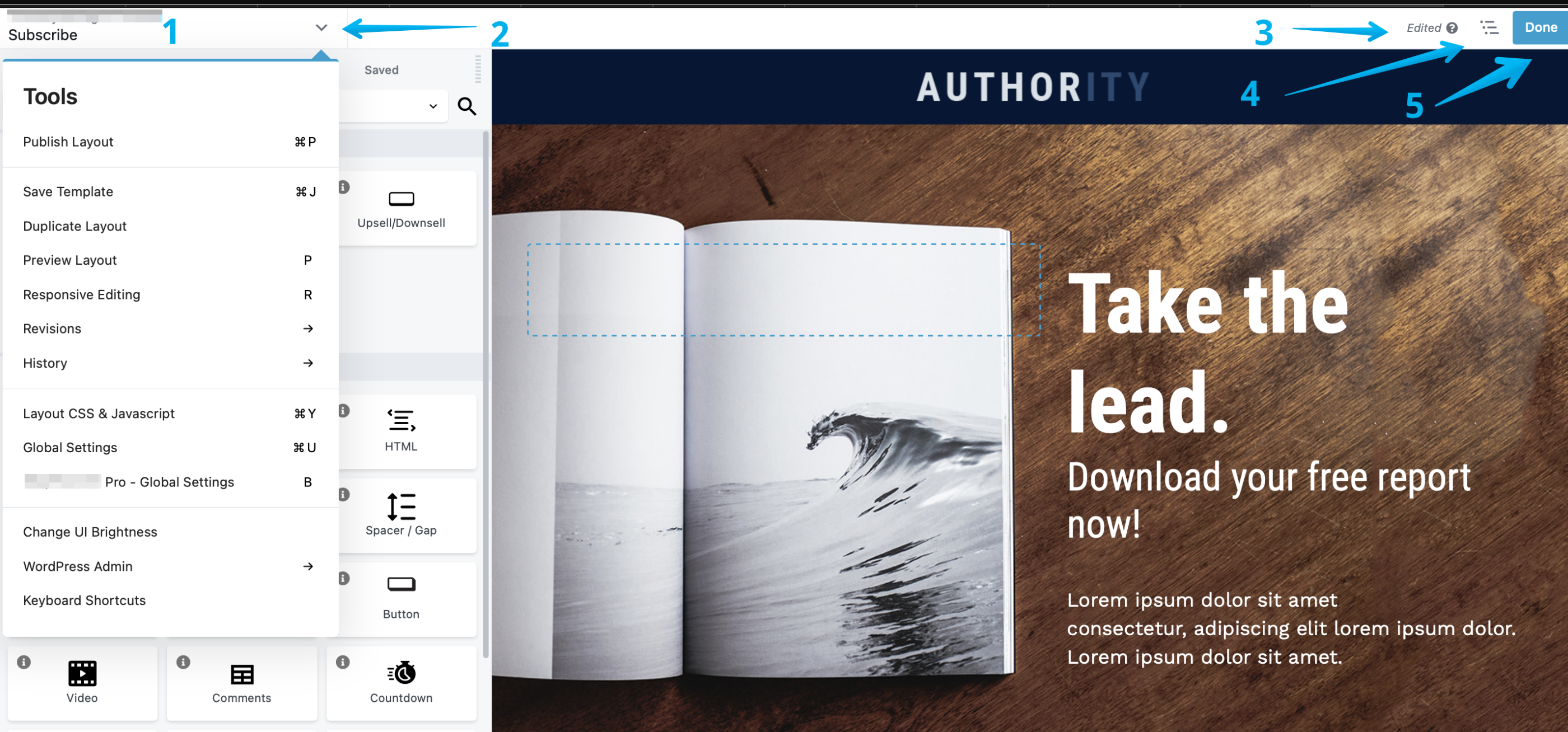The image size is (1568, 732).
Task: Select the Comments module
Action: coord(242,682)
